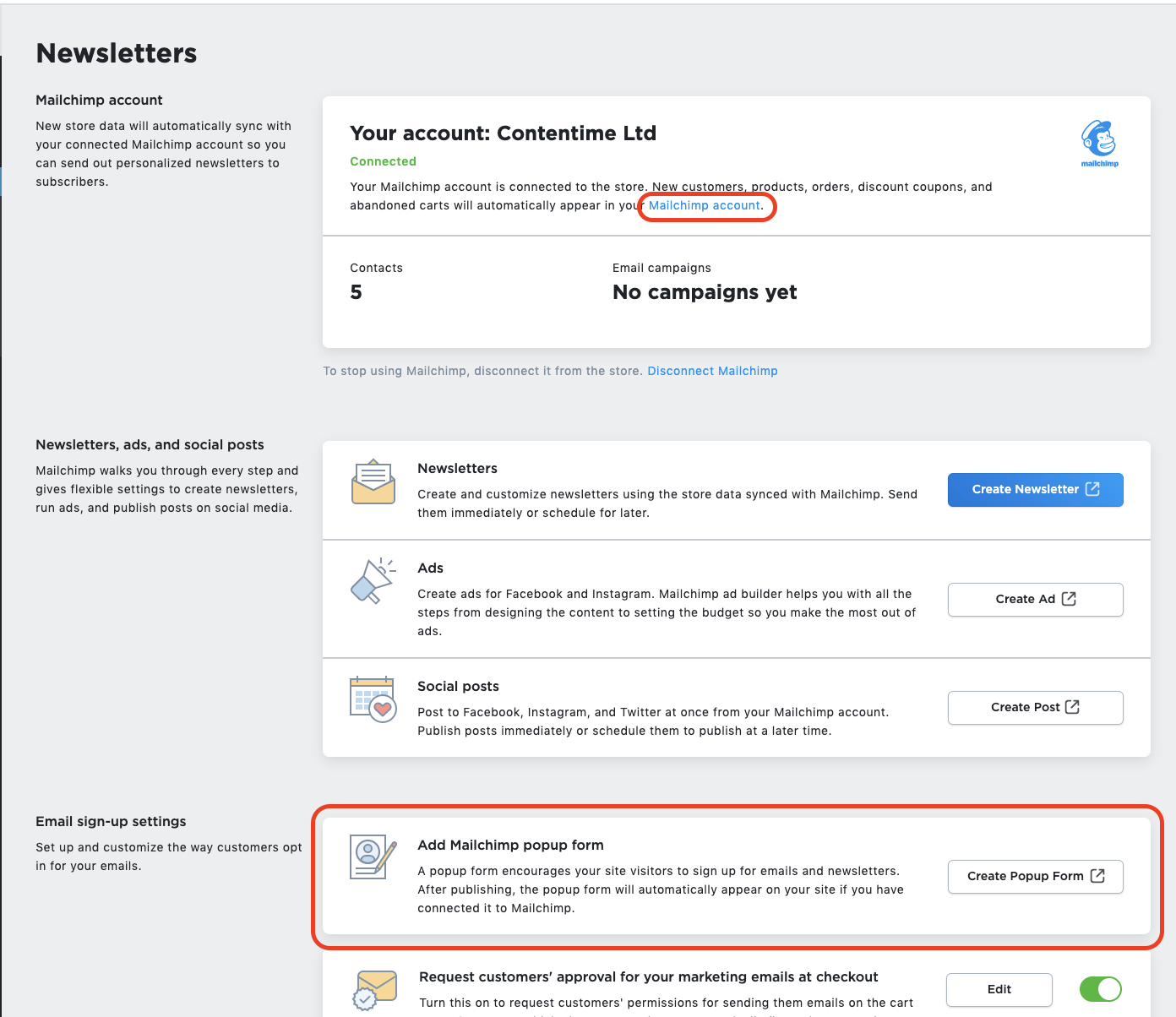
Task: Click the Add Mailchimp popup form title
Action: point(510,845)
